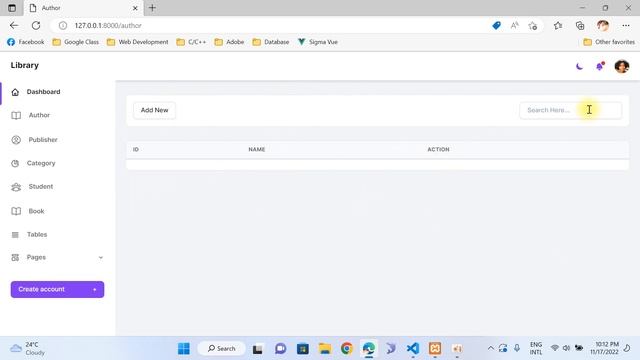Open the Database bookmark folder
This screenshot has height=360, width=640.
pyautogui.click(x=271, y=42)
